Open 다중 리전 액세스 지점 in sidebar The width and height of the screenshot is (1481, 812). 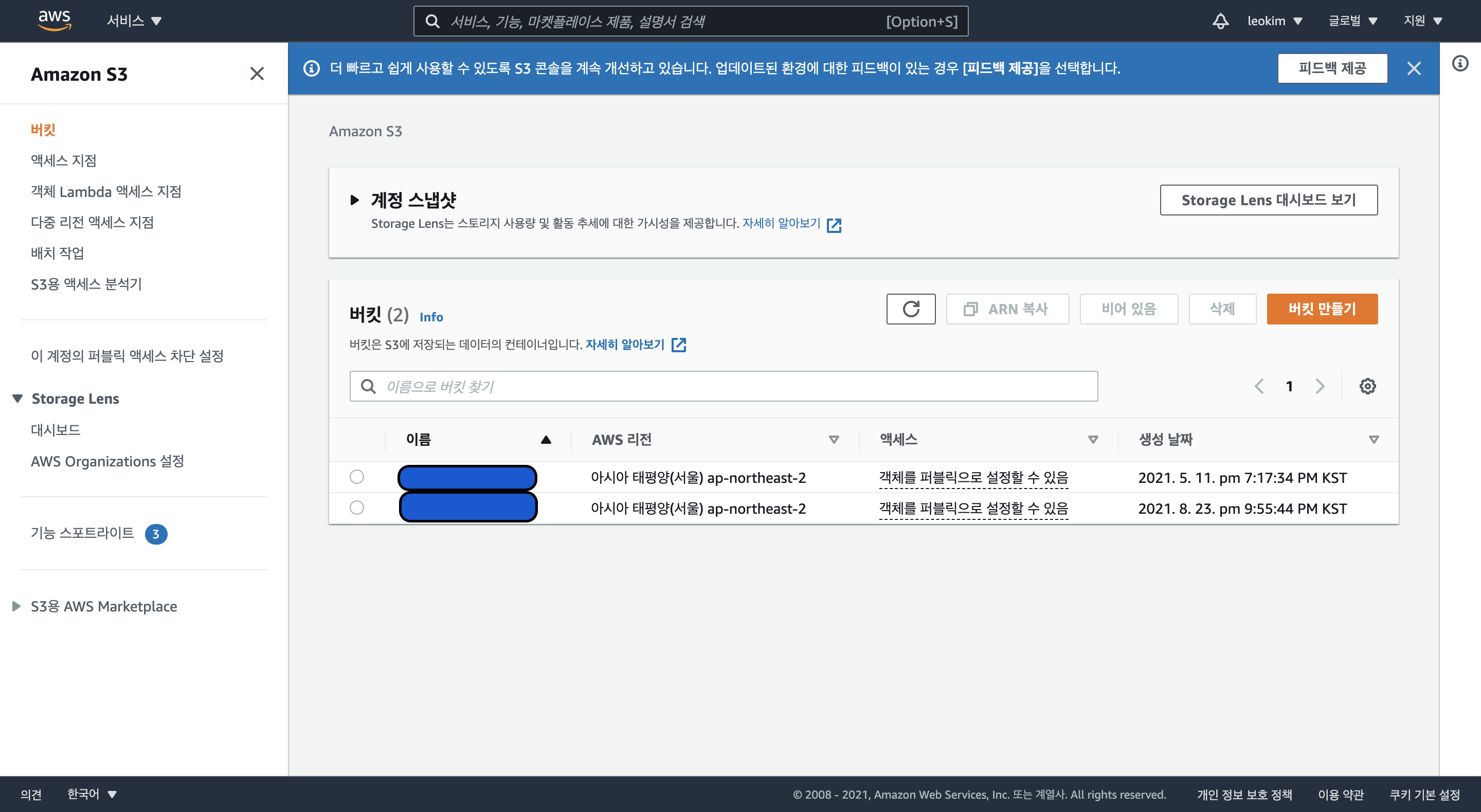click(x=93, y=222)
